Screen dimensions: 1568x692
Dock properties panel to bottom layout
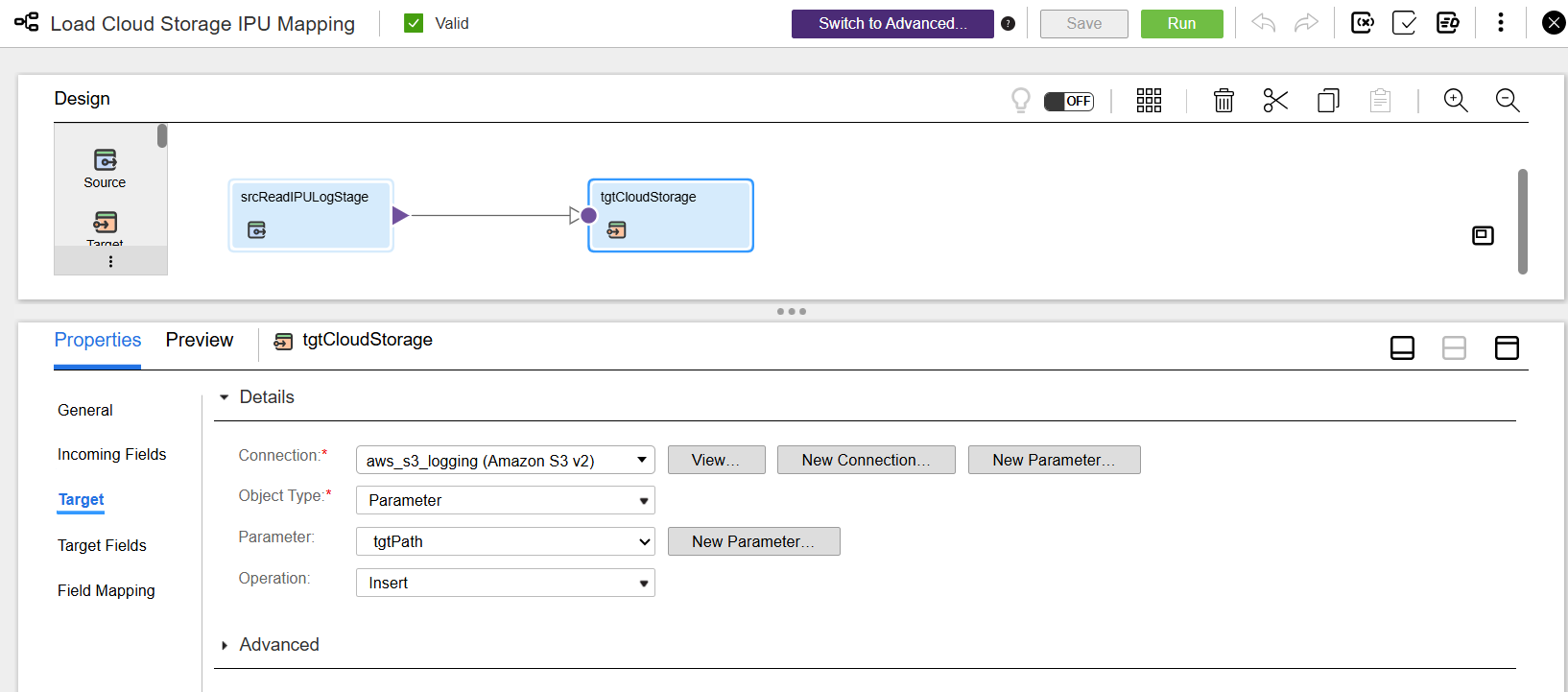1402,347
